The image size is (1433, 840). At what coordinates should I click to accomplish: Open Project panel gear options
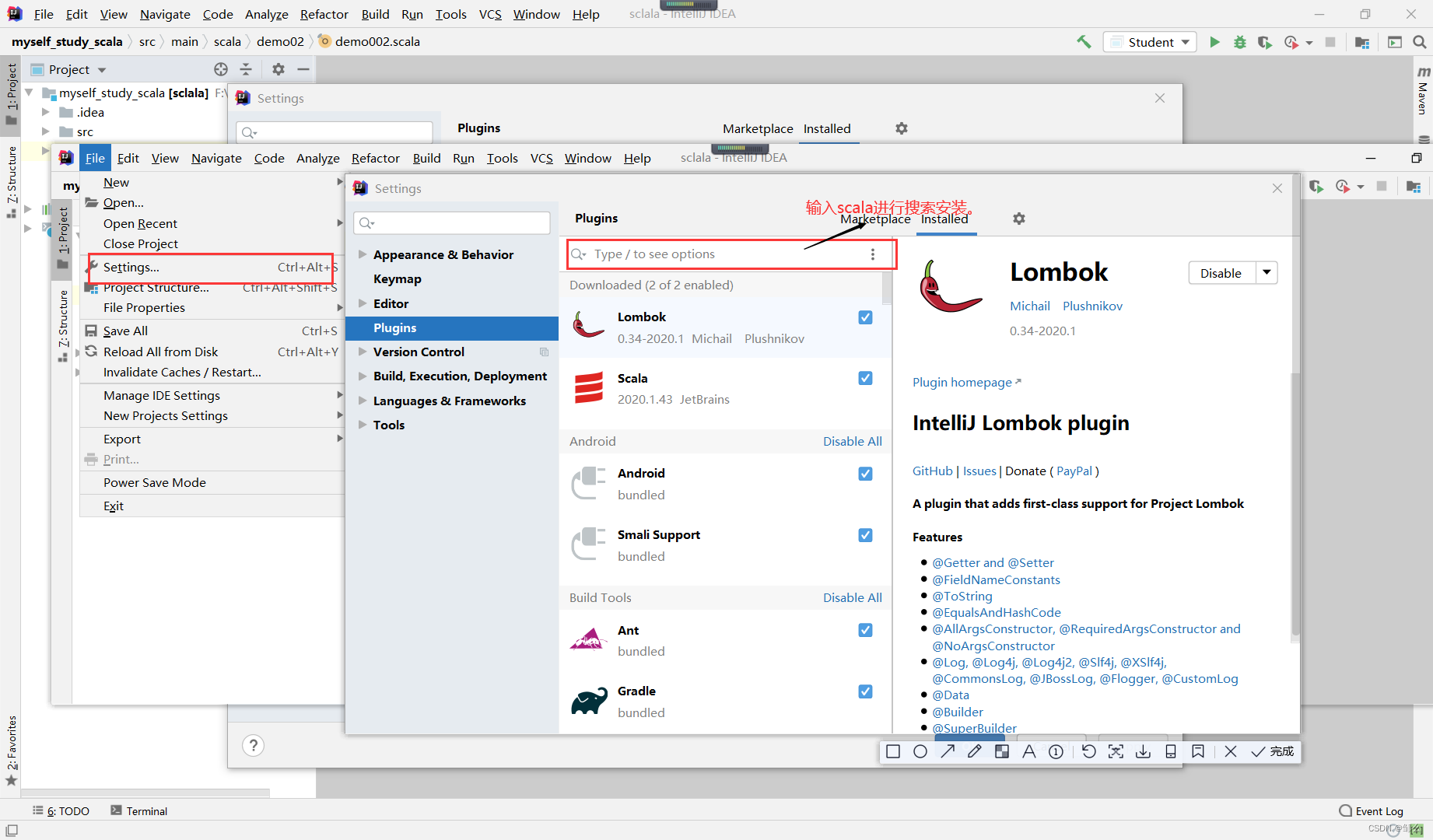[279, 69]
